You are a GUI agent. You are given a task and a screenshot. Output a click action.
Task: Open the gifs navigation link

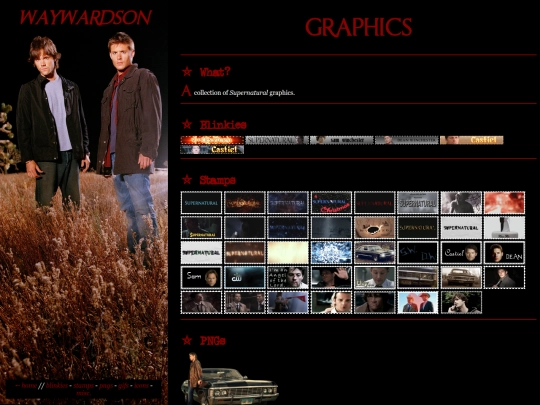tap(123, 386)
